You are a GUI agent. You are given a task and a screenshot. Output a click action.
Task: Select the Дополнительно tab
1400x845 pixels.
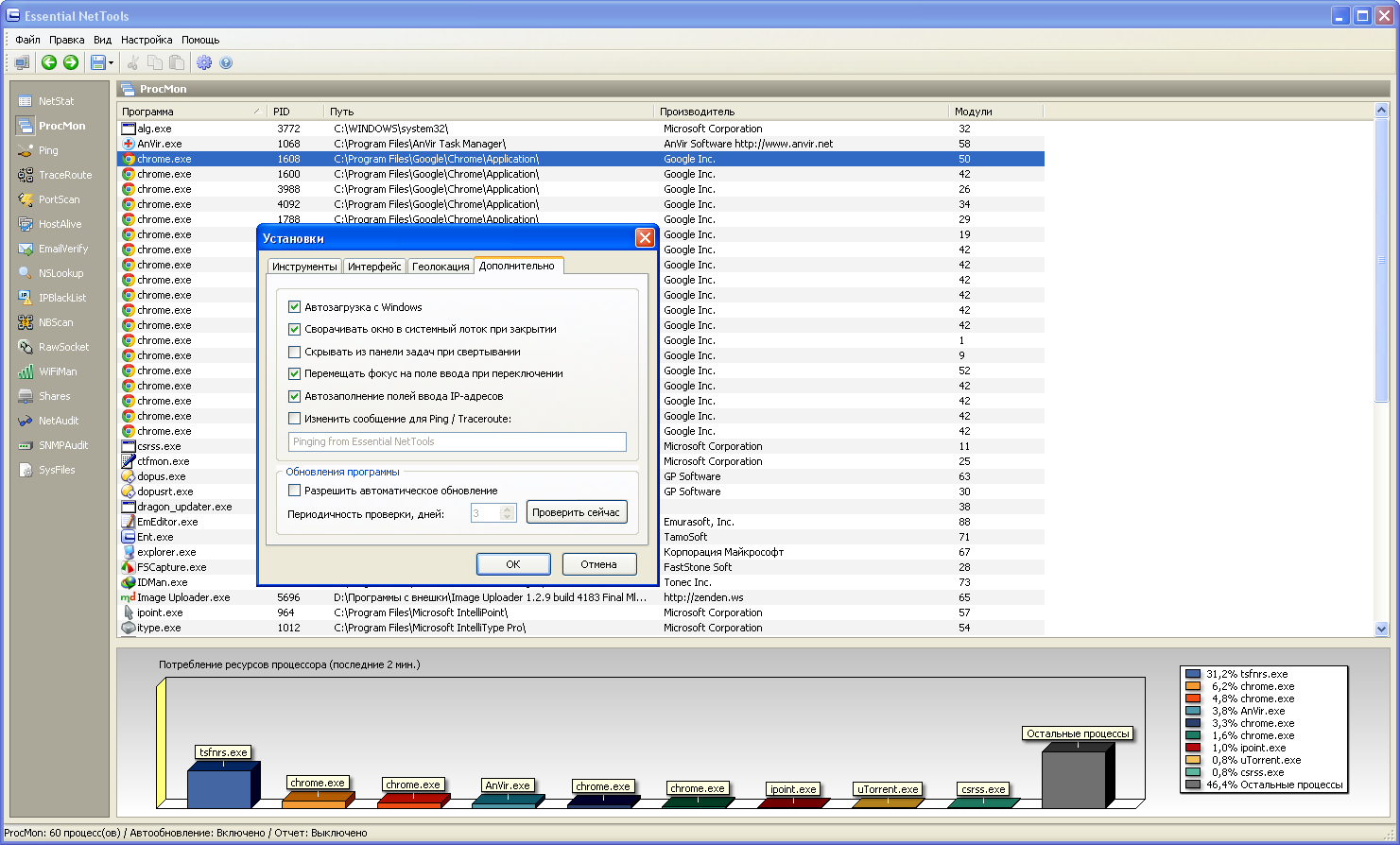coord(517,266)
